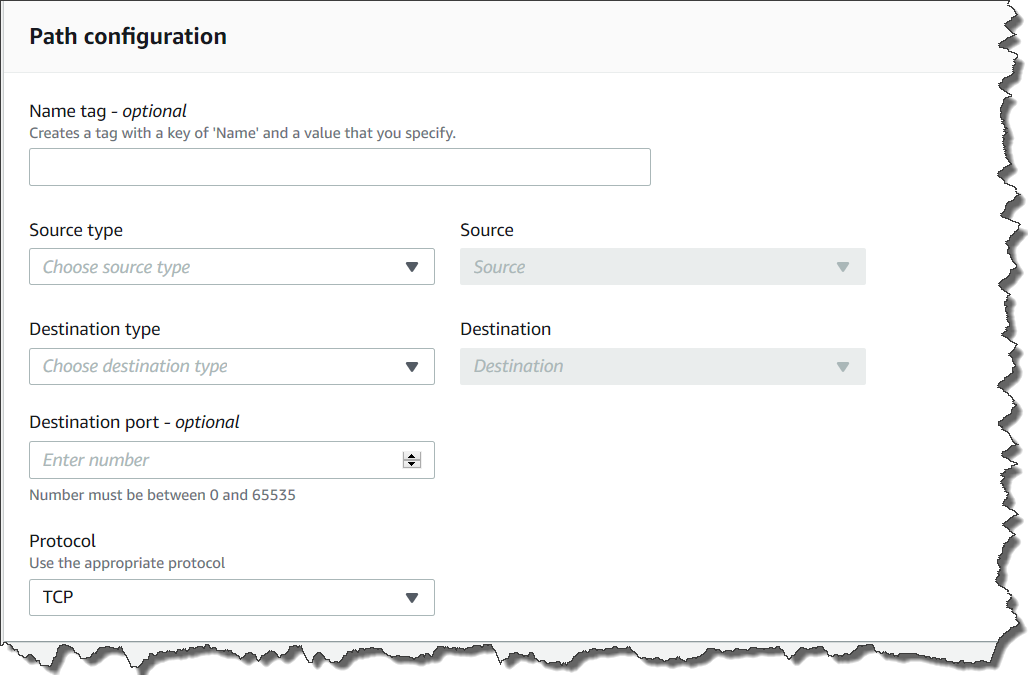Click the greyed-out Source dropdown placeholder
Screen dimensions: 1028x675
(x=640, y=267)
